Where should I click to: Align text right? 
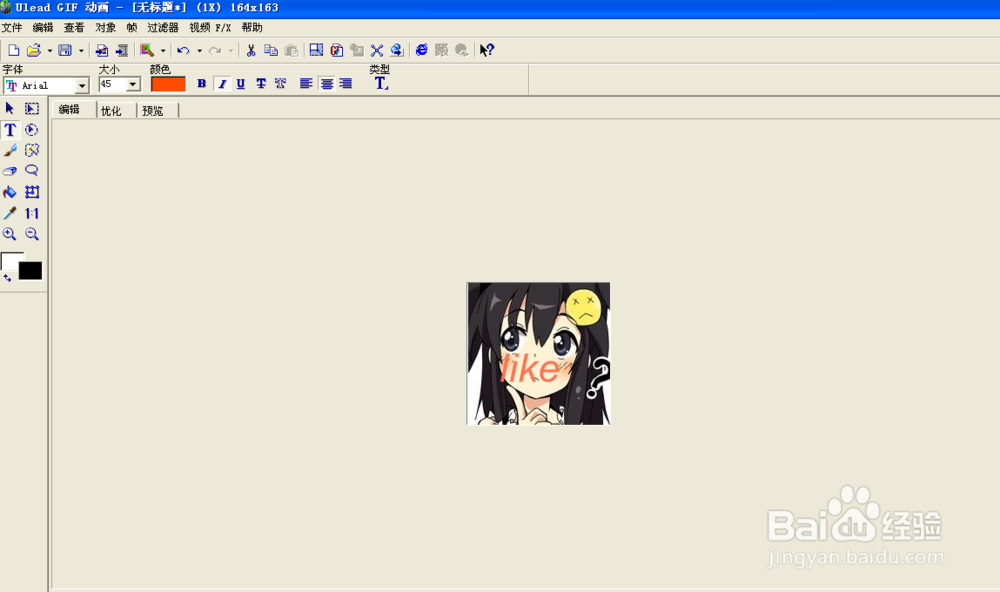[346, 84]
